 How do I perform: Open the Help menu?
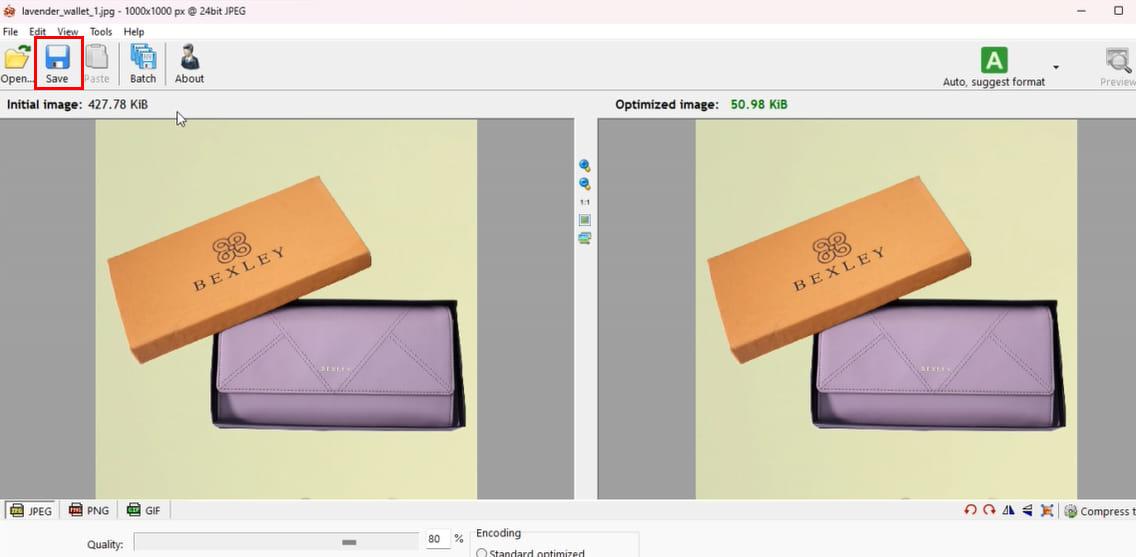[134, 32]
